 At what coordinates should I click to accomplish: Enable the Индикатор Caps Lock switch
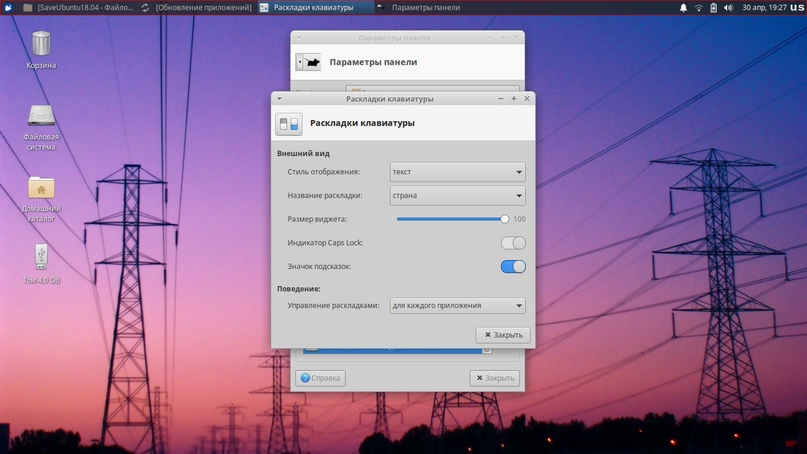point(513,243)
